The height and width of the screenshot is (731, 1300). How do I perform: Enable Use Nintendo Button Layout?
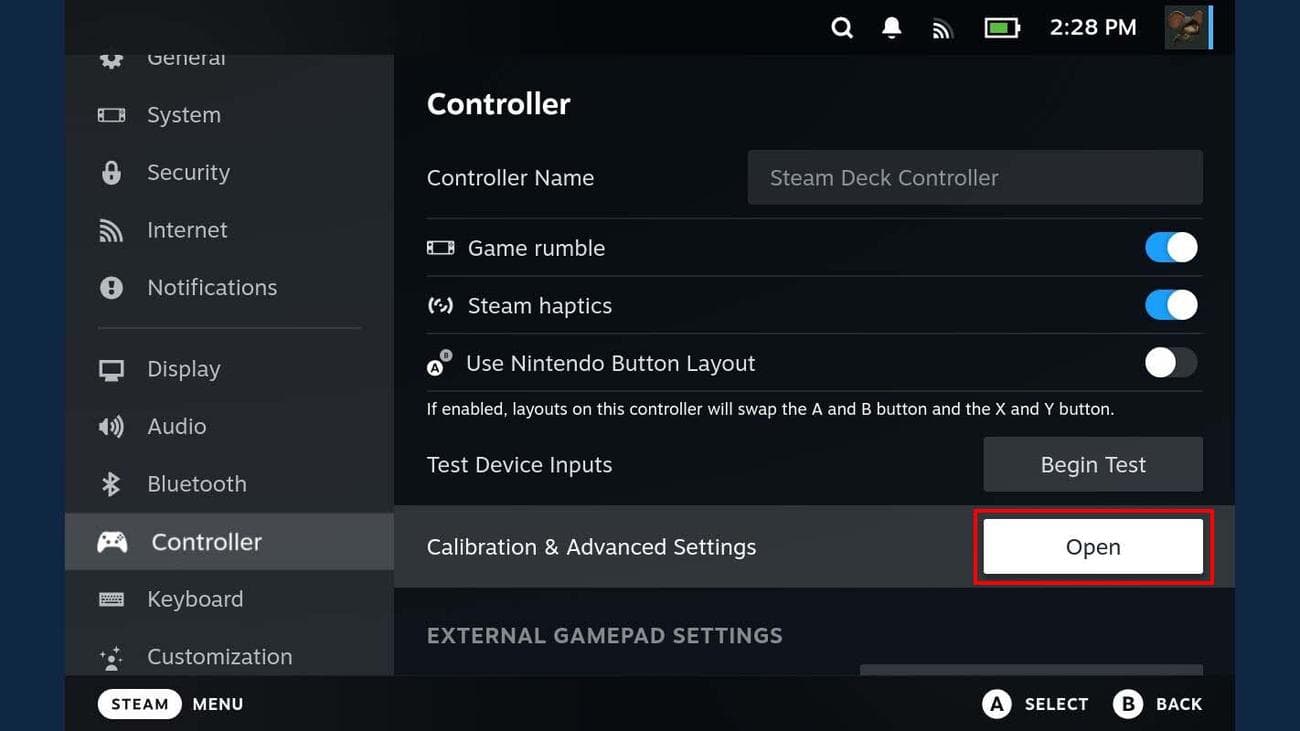click(1170, 363)
